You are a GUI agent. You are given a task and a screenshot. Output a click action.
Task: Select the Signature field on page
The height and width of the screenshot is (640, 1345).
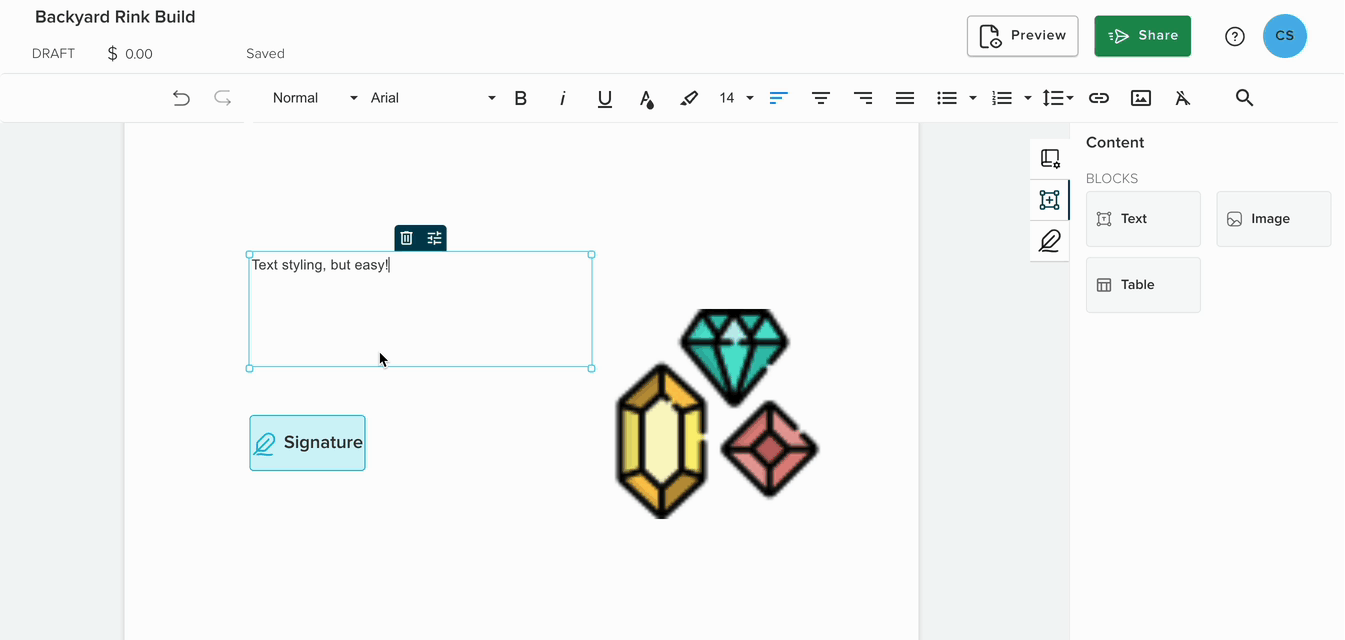307,443
